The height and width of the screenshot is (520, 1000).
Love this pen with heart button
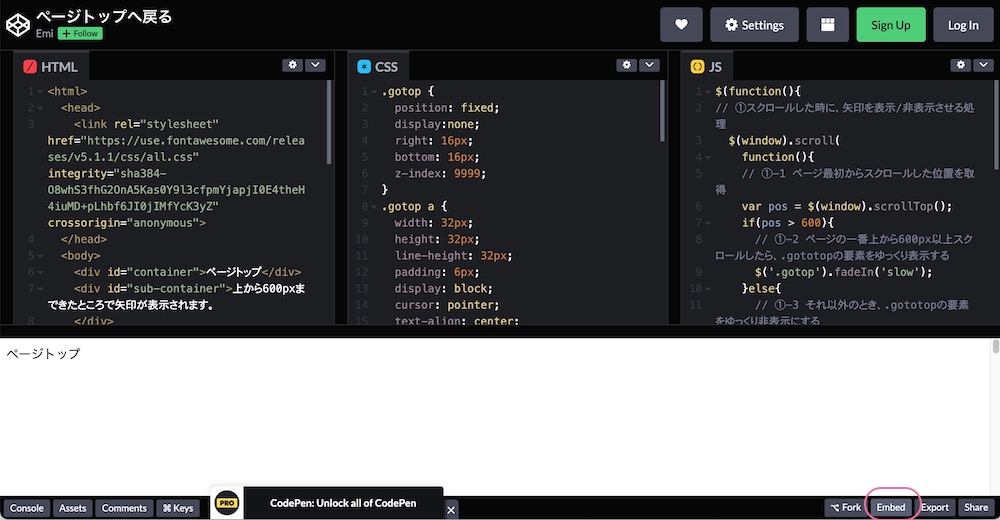coord(681,25)
